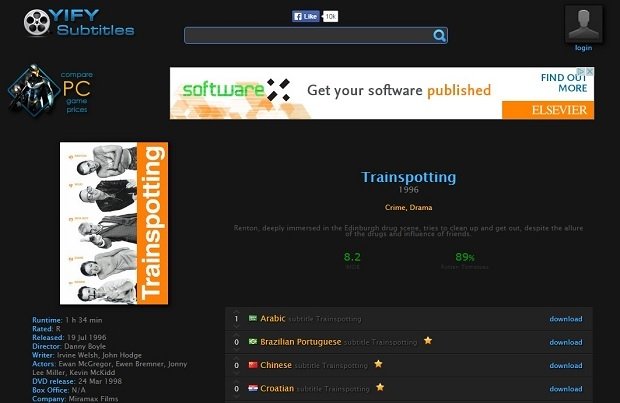The image size is (620, 403).
Task: Upvote the Croatian subtitle
Action: [x=236, y=382]
